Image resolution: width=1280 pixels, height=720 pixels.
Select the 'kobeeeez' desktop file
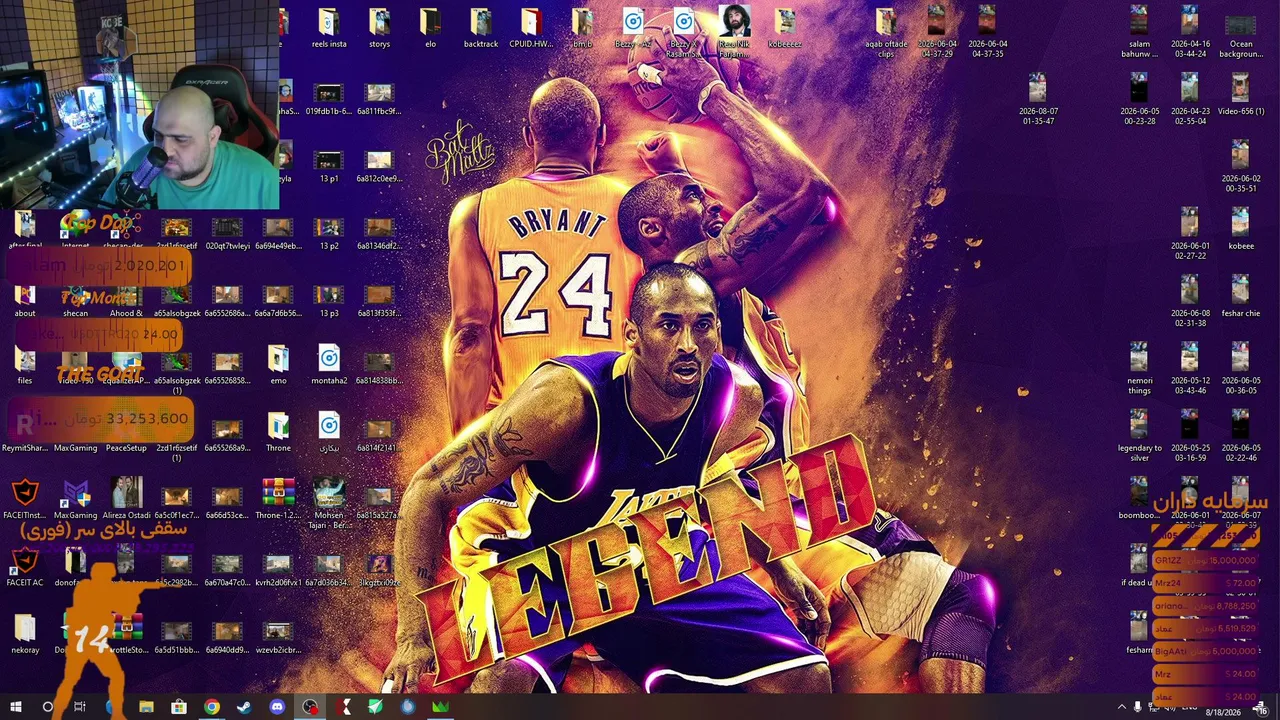pyautogui.click(x=785, y=29)
